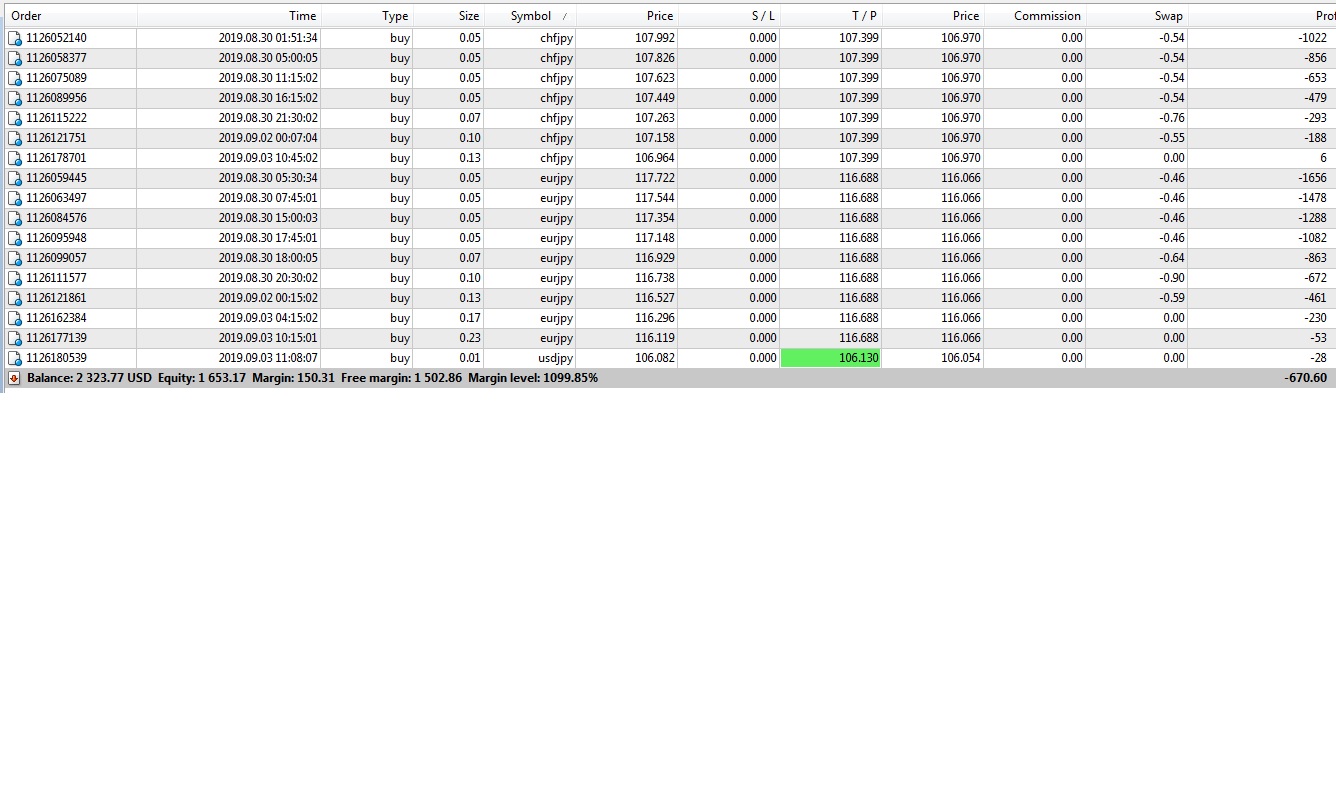Click the lot size 0.23
The image size is (1336, 804).
coord(469,338)
